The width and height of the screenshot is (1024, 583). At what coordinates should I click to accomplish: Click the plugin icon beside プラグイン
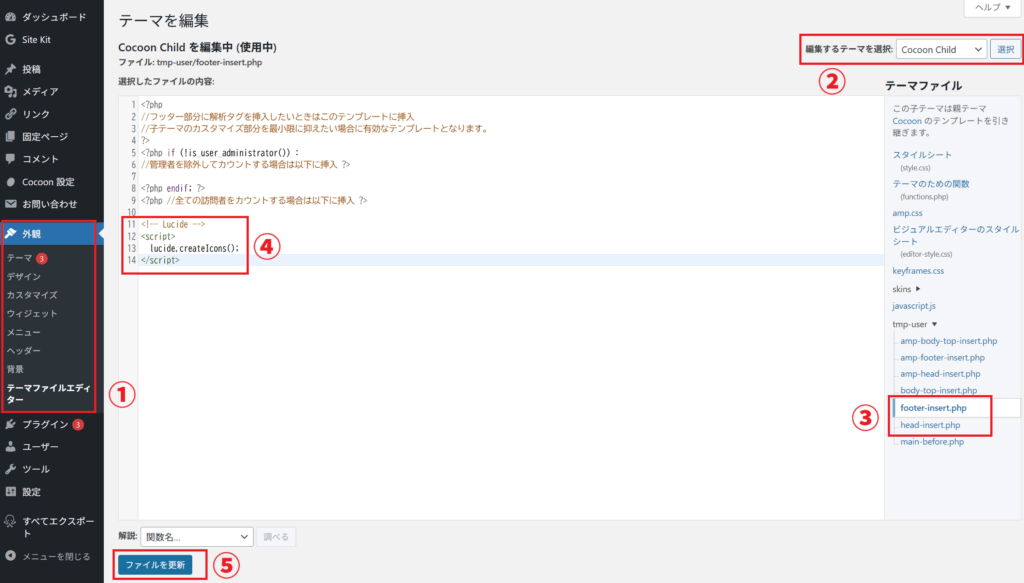(10, 424)
